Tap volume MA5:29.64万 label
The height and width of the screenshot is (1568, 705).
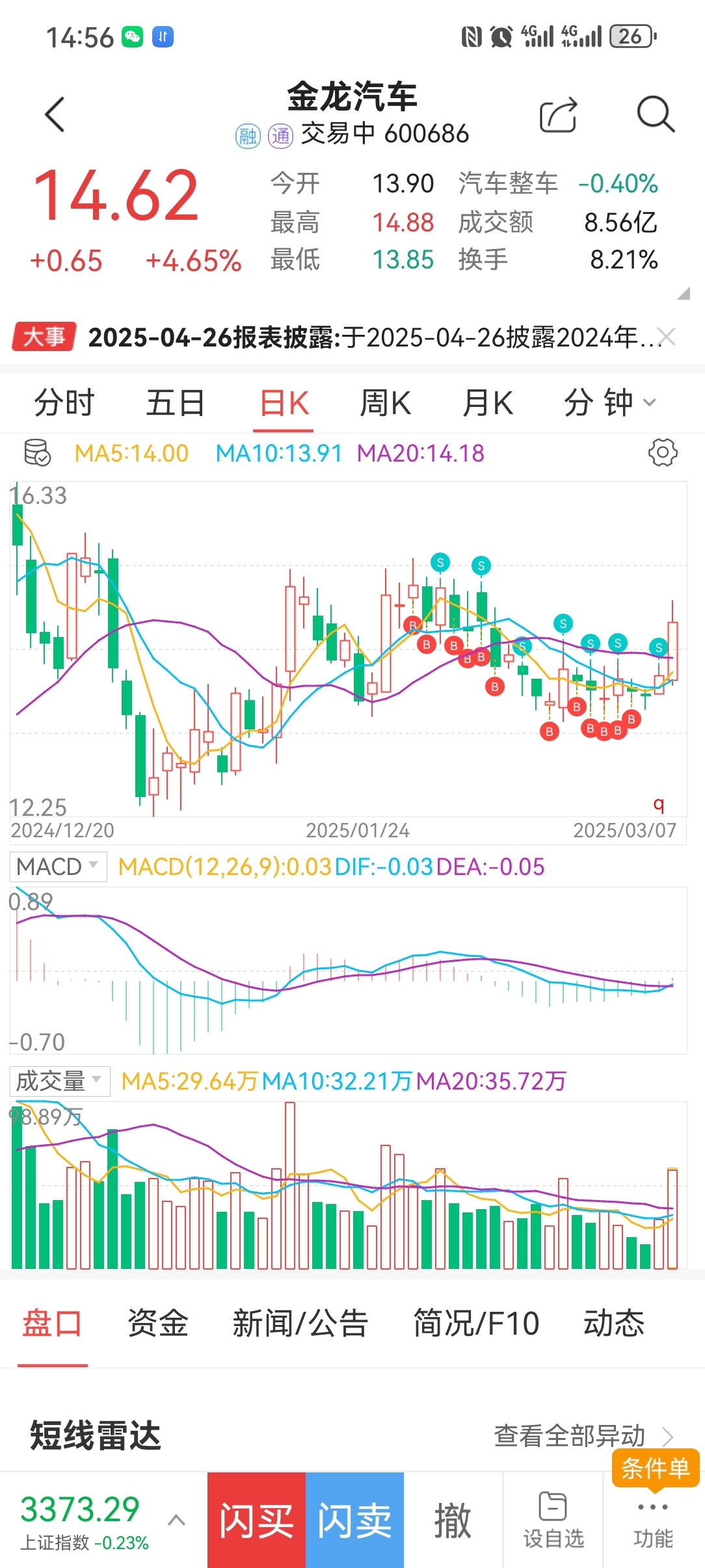[x=190, y=1081]
